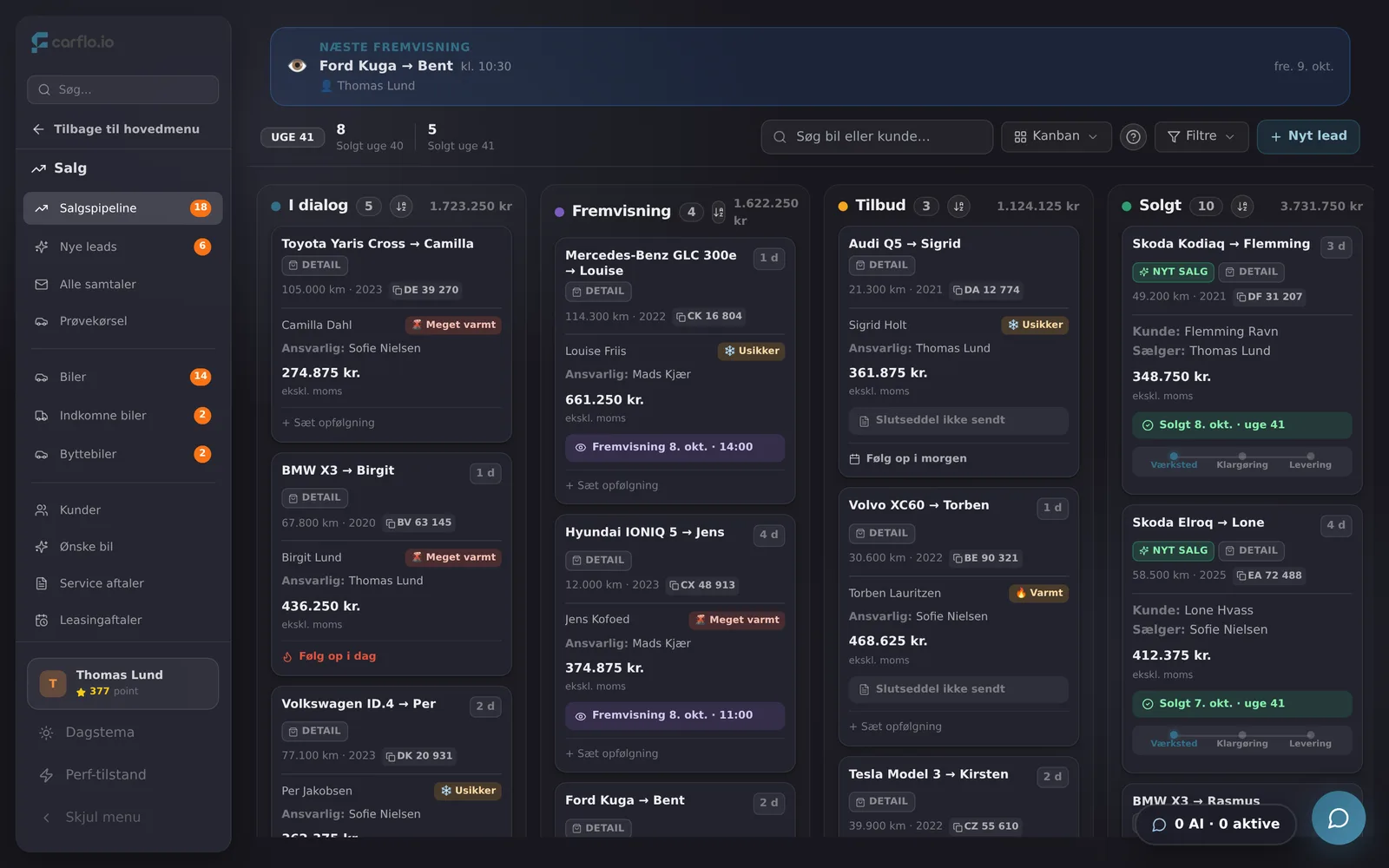Click Levering step on Skoda Elroq progress
The image size is (1389, 868).
pyautogui.click(x=1310, y=740)
